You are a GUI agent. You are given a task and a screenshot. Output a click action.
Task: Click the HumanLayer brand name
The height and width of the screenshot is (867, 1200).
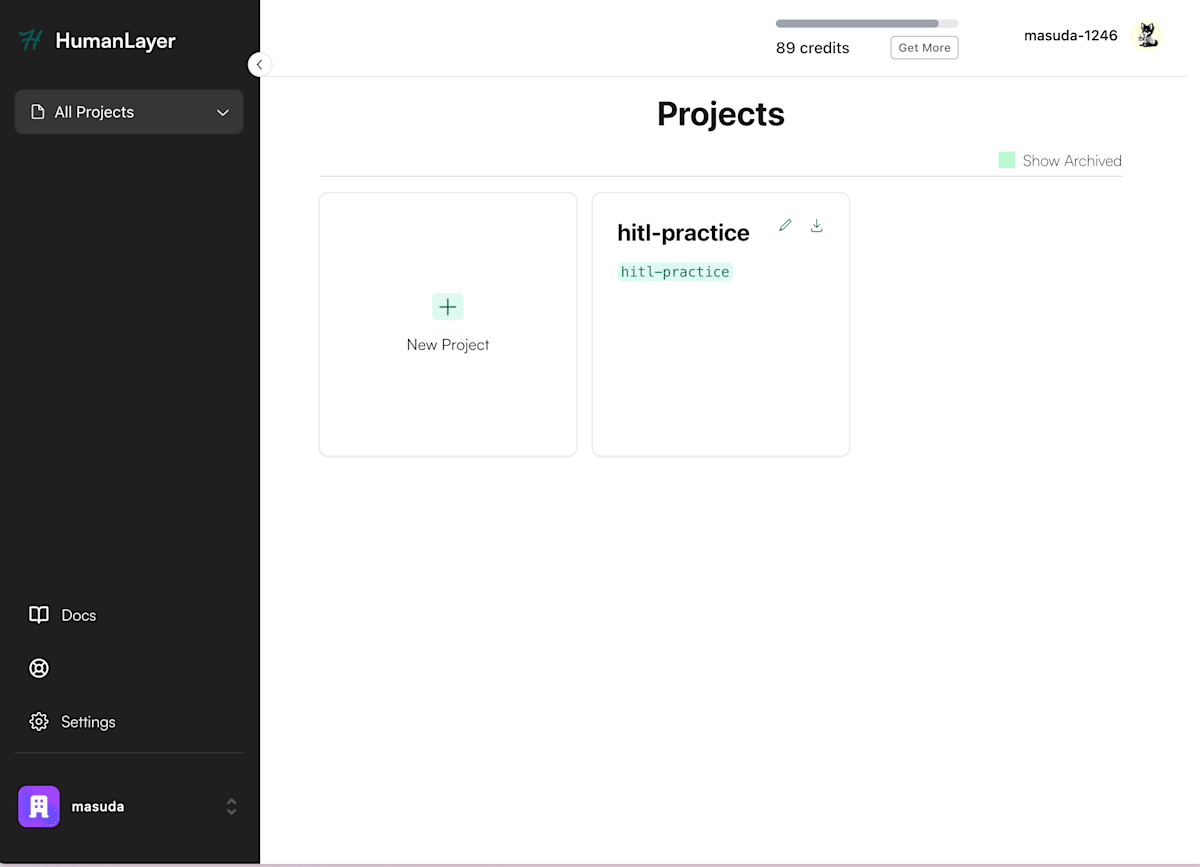pyautogui.click(x=115, y=41)
